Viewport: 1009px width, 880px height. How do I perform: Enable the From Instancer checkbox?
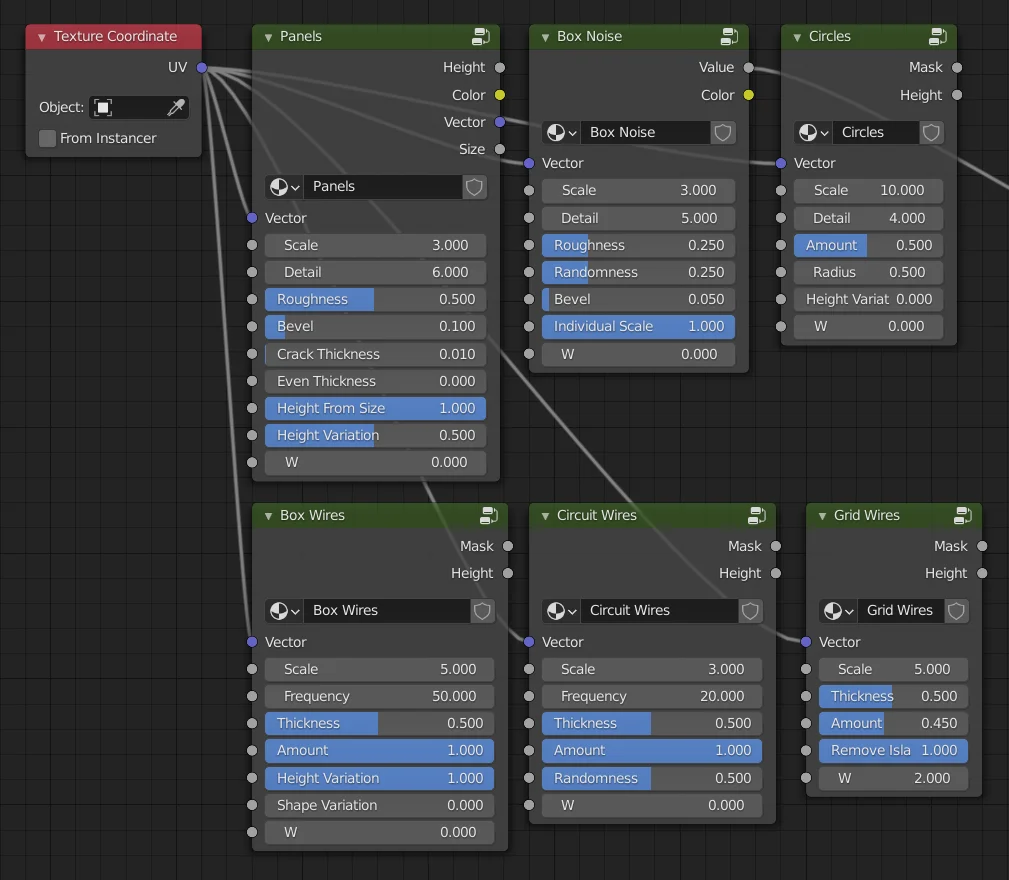click(x=46, y=138)
